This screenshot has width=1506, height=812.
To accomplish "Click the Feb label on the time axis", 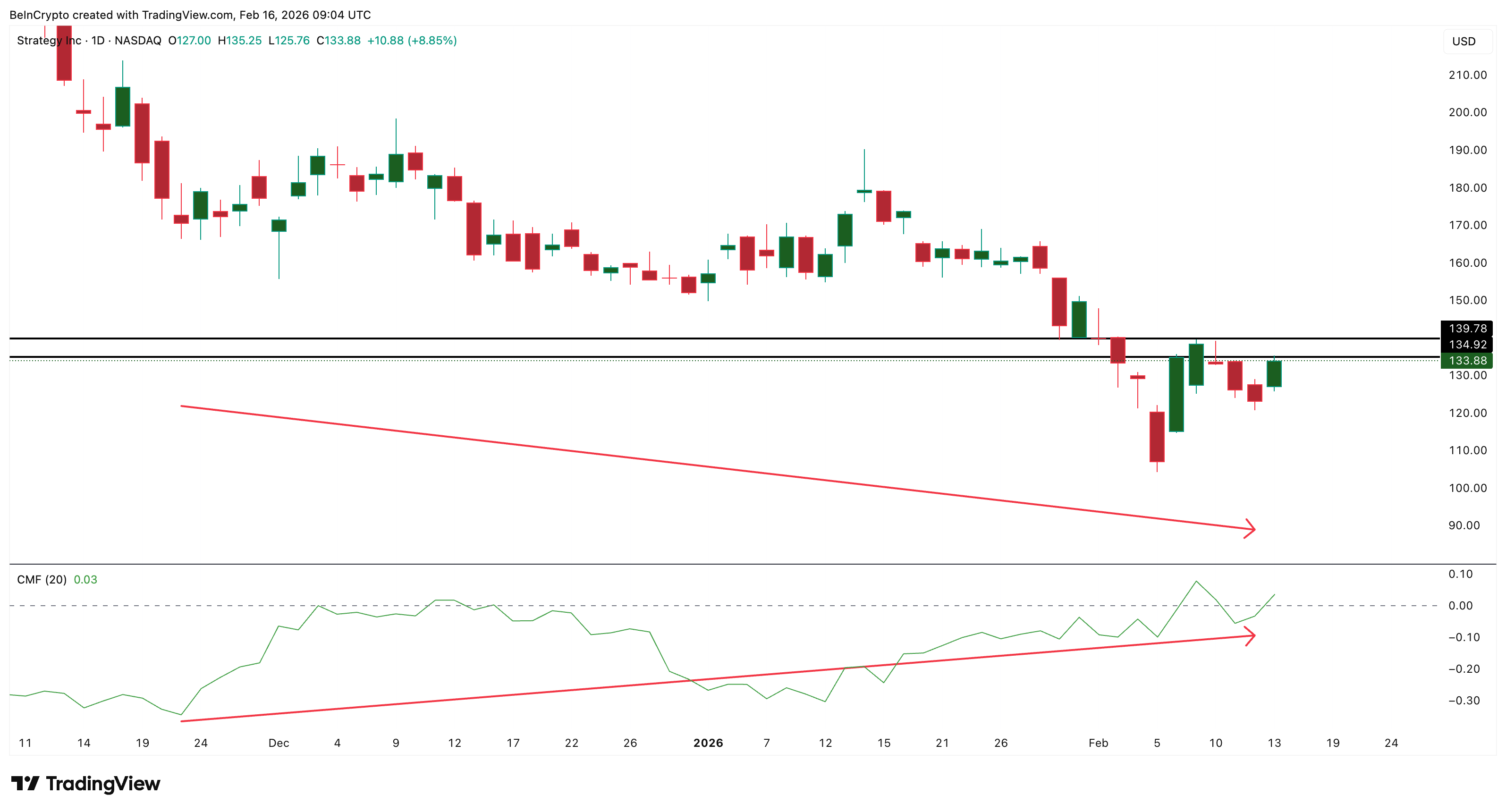I will click(x=1098, y=743).
